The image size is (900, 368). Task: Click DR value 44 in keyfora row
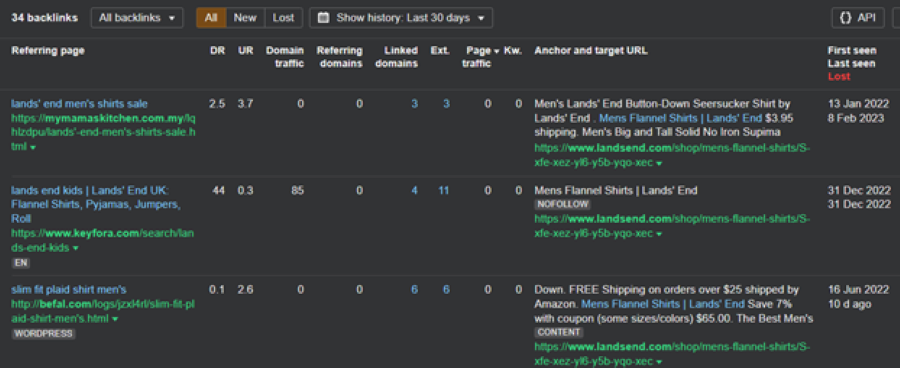219,191
